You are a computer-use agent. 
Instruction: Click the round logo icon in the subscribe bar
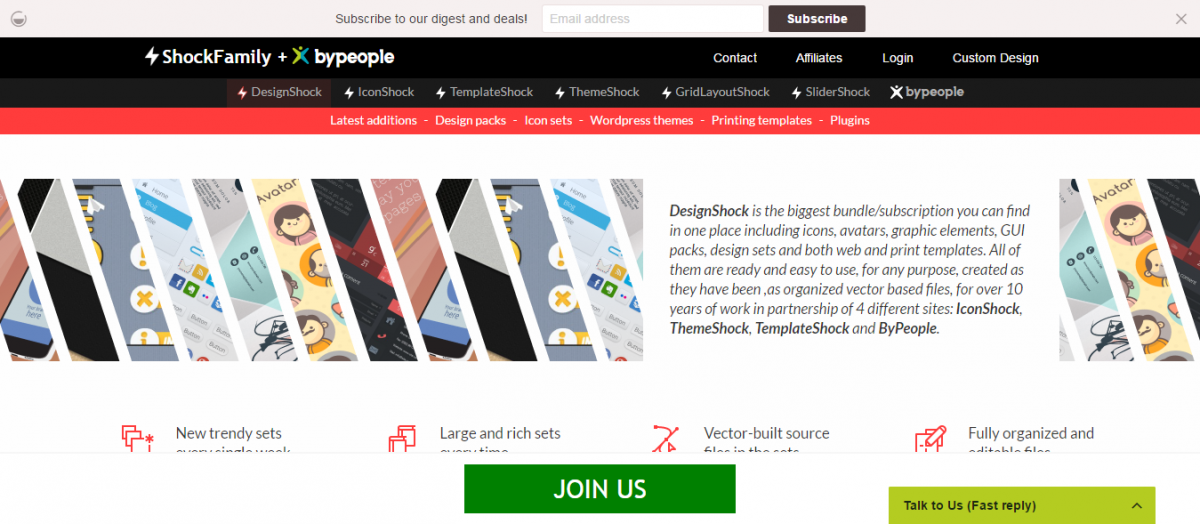18,18
